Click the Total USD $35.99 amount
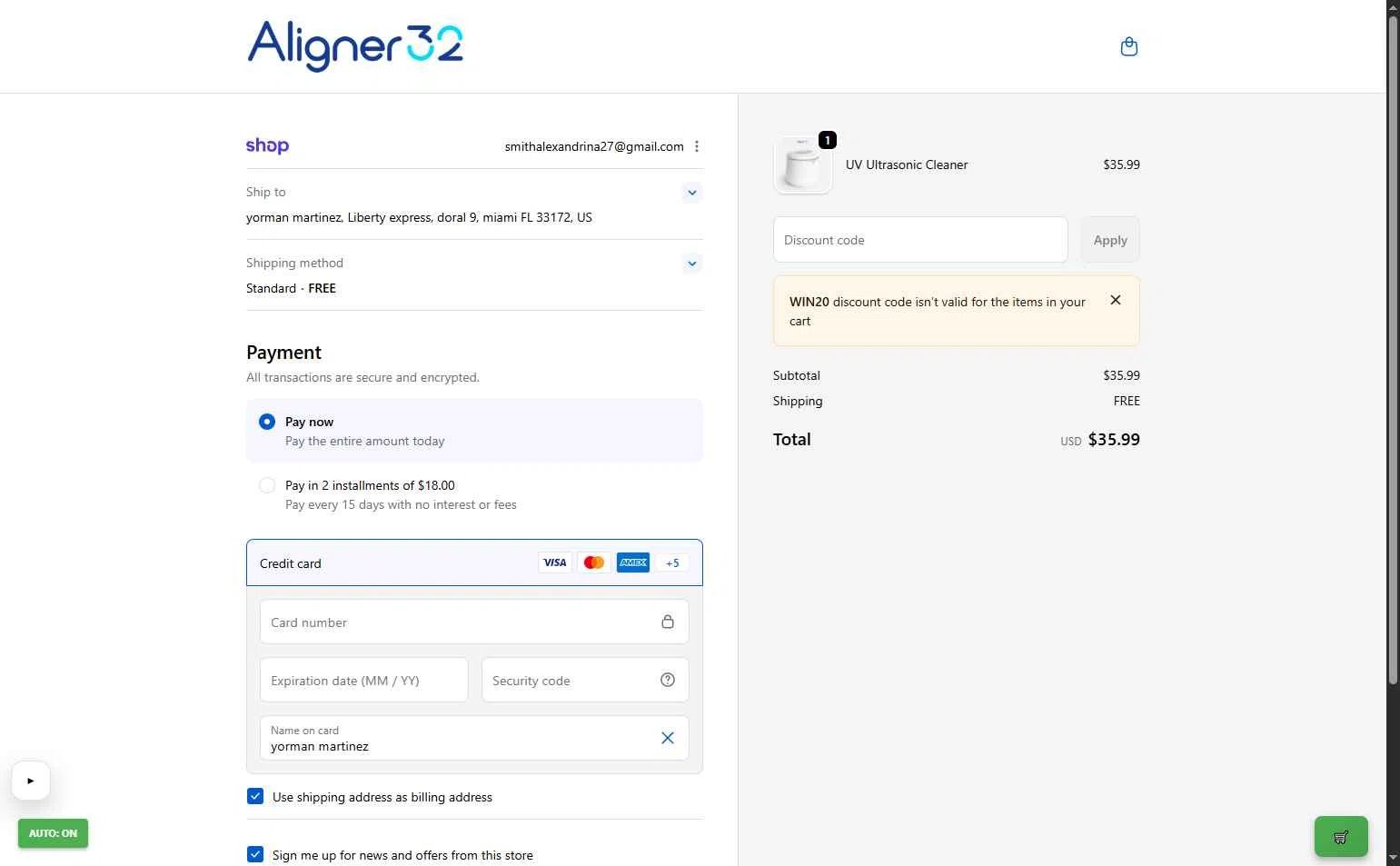Image resolution: width=1400 pixels, height=866 pixels. pos(1100,440)
